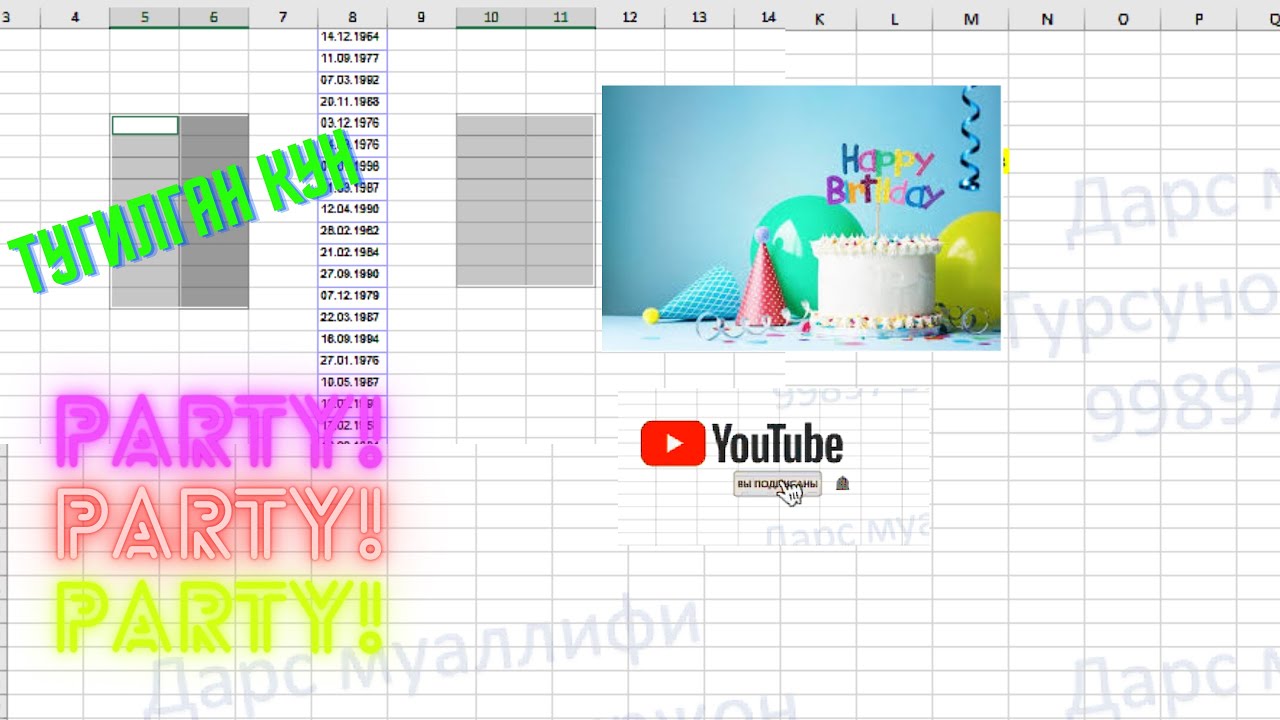Select column header 12
Screen dimensions: 1280x720
[x=629, y=17]
